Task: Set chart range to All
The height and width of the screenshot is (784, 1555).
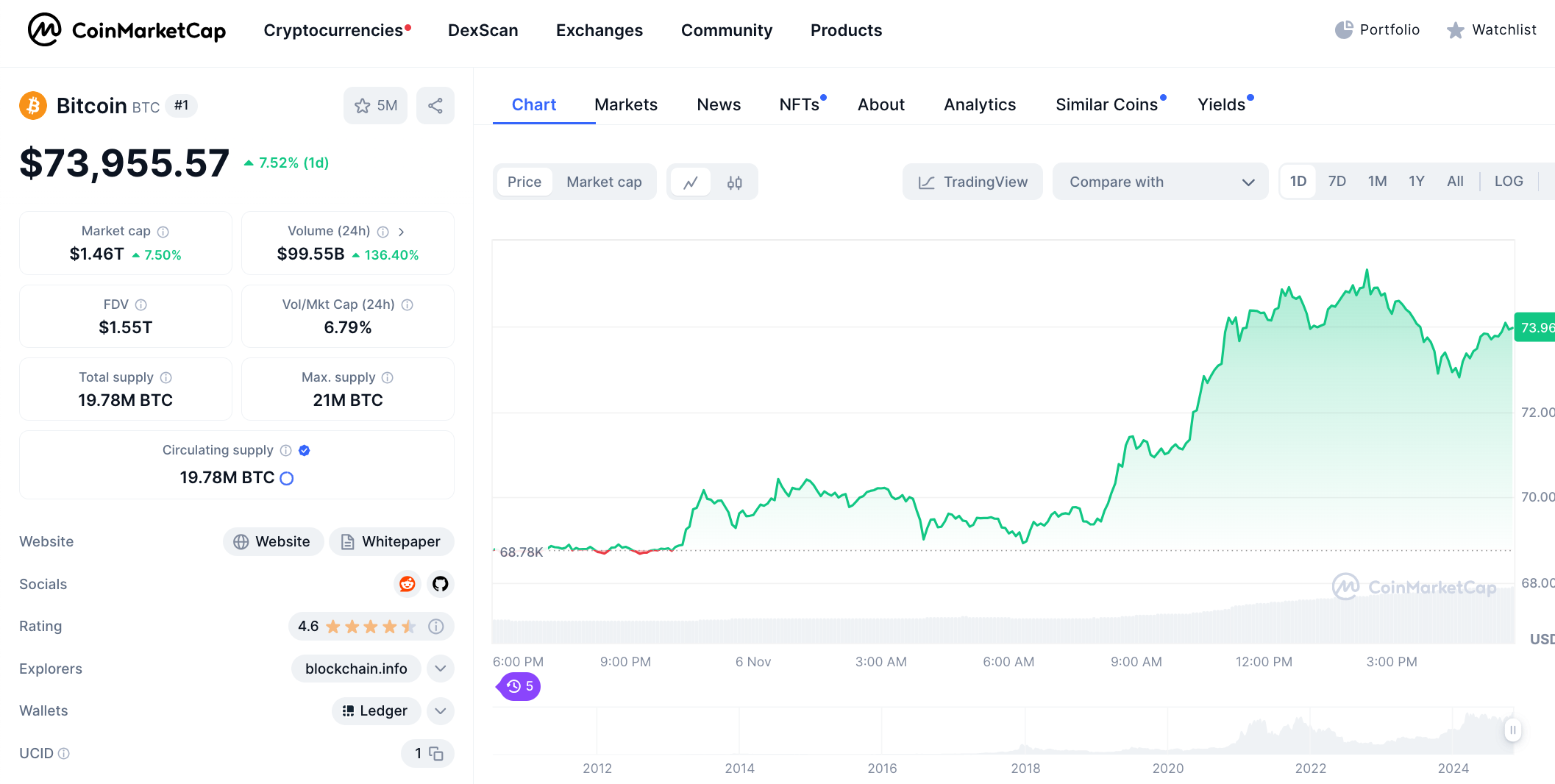Action: (x=1455, y=181)
